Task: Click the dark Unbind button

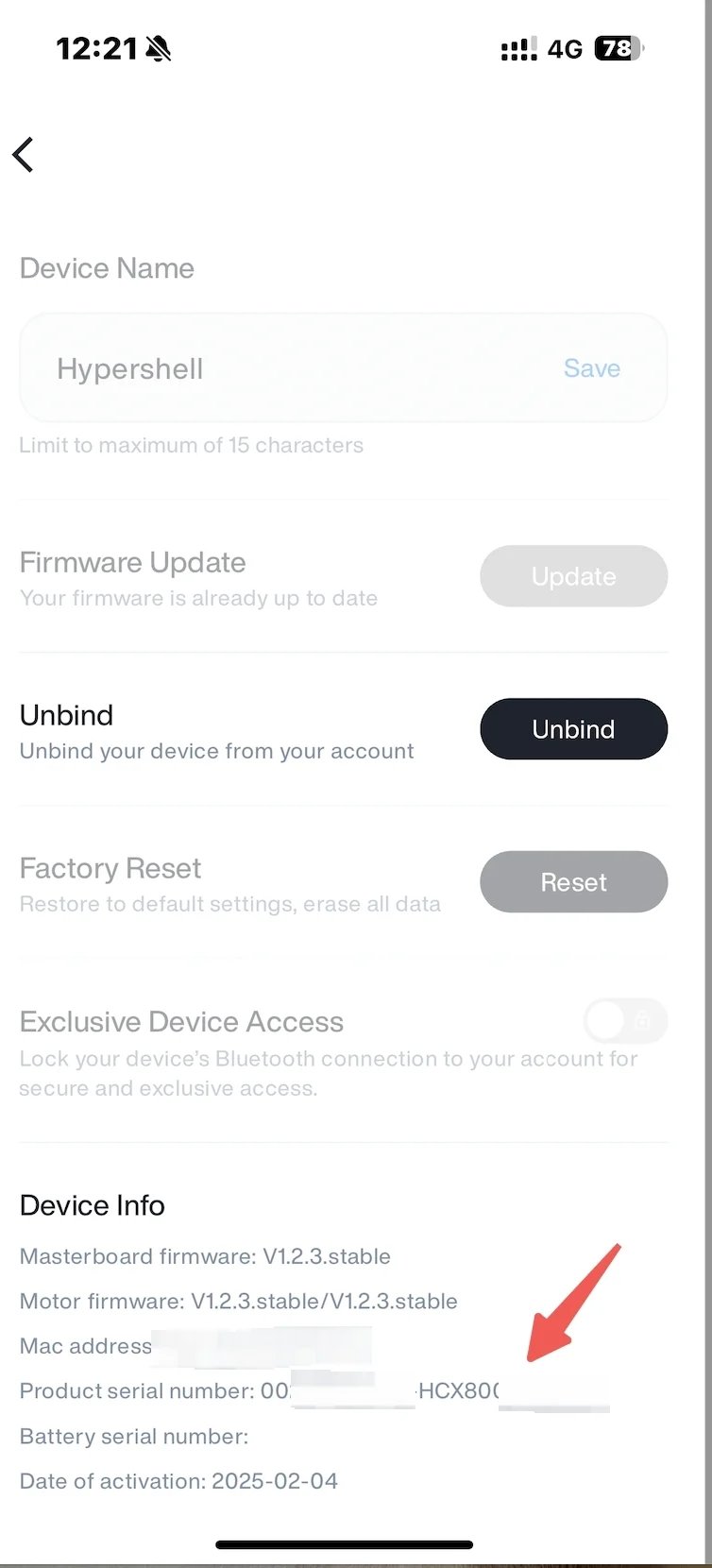Action: tap(574, 729)
